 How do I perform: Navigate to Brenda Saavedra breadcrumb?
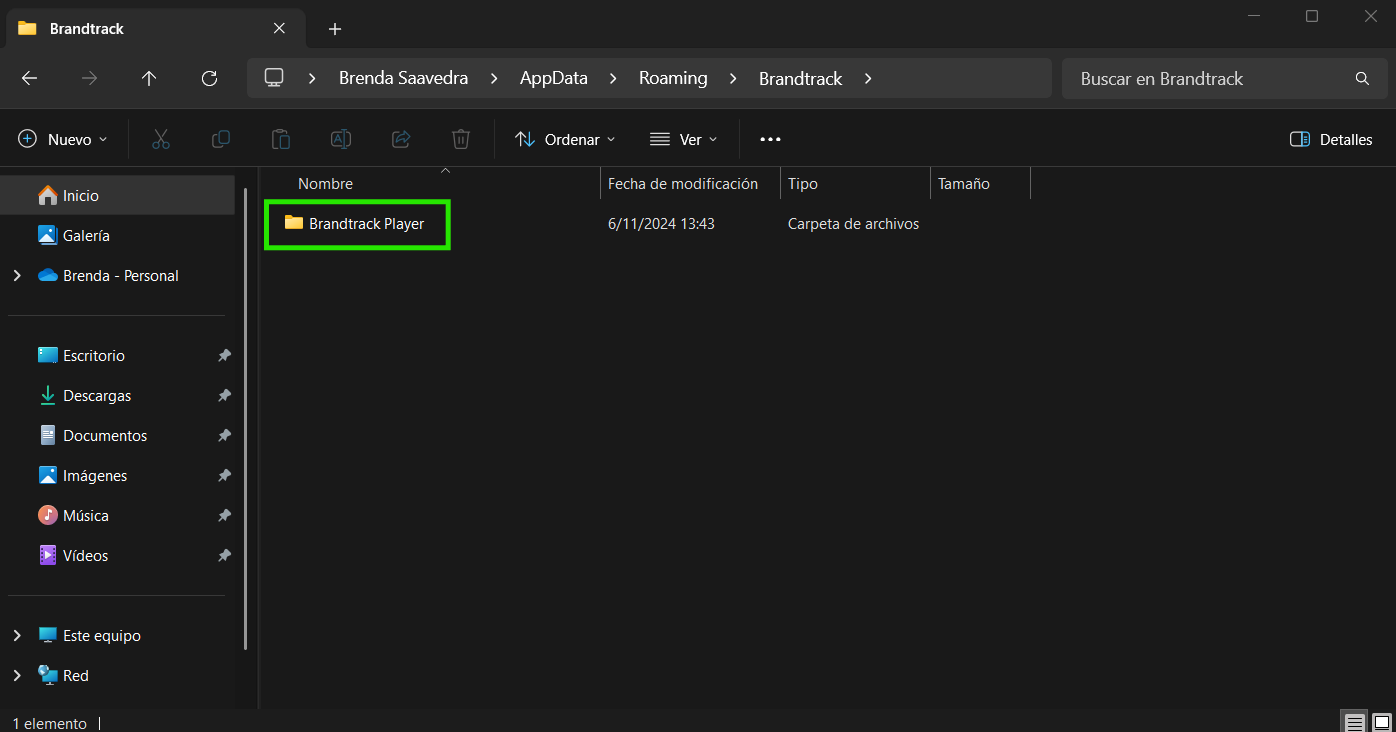pyautogui.click(x=403, y=78)
